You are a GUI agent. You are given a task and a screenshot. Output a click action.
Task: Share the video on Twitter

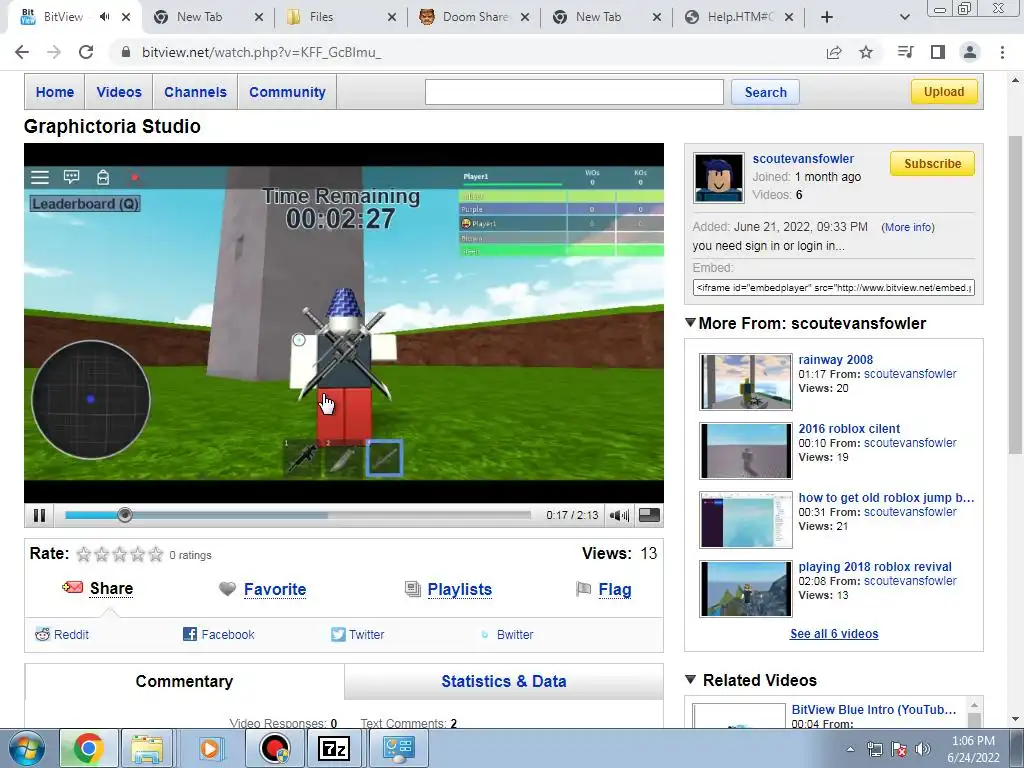pos(366,634)
